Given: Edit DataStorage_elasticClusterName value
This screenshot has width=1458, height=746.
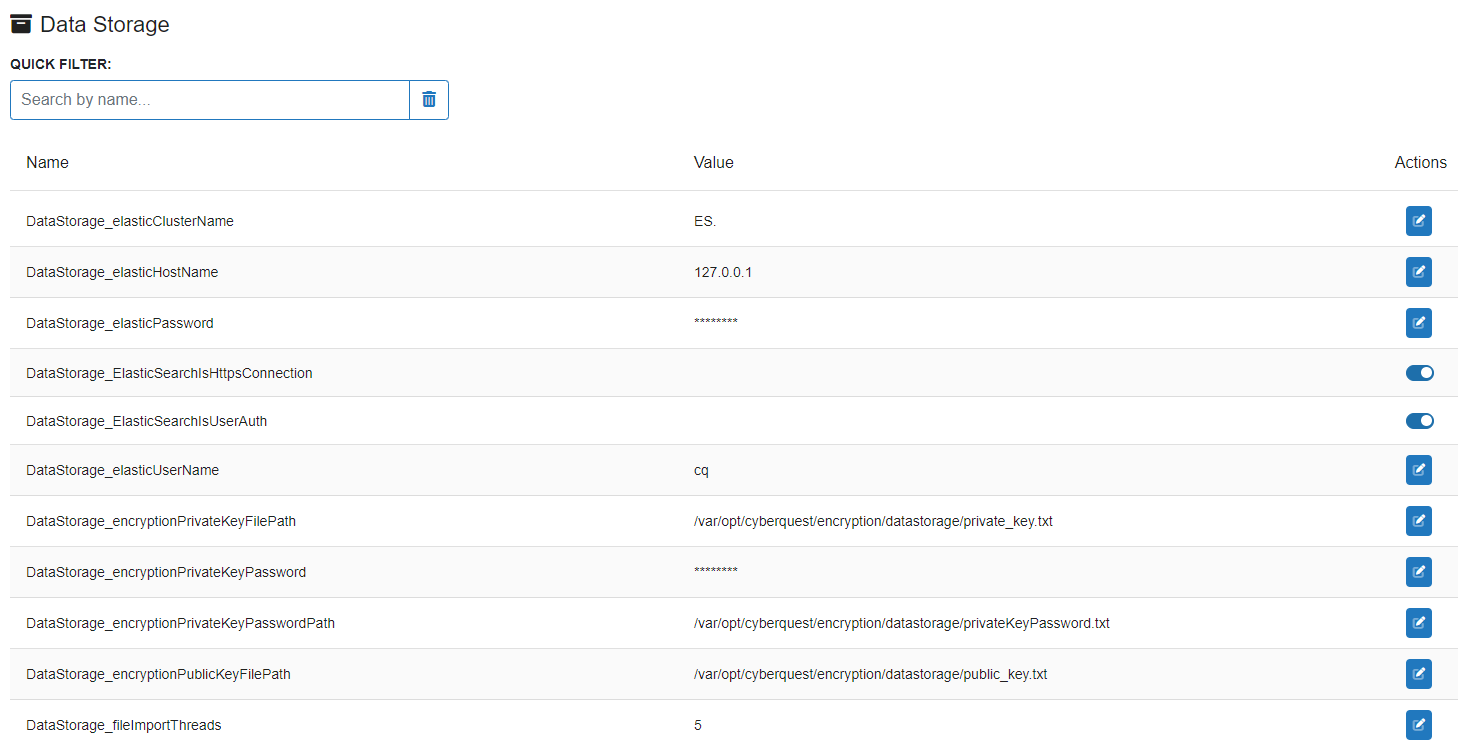Looking at the screenshot, I should (x=1418, y=221).
